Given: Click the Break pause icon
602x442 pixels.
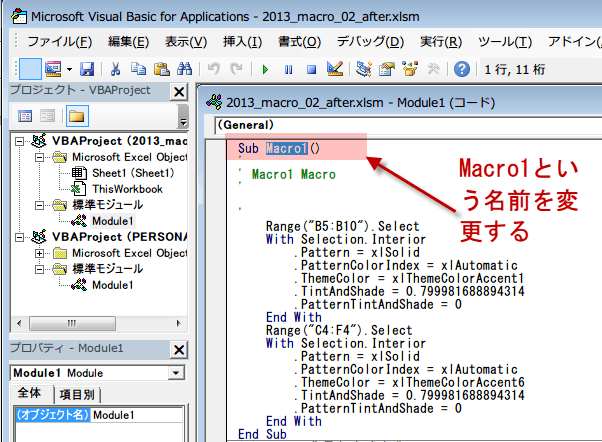Looking at the screenshot, I should click(288, 70).
